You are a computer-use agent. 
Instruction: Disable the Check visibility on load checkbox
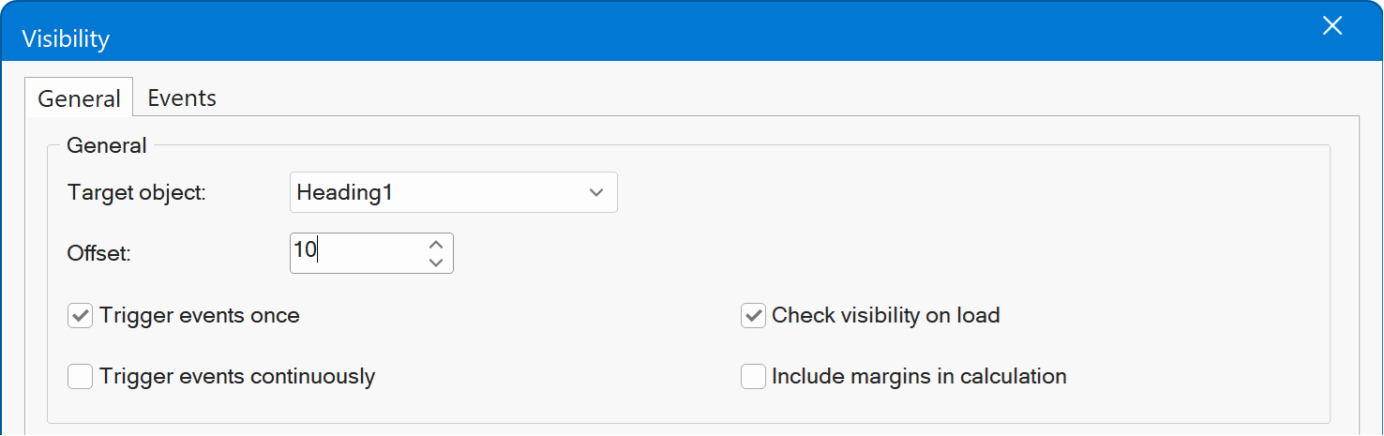click(x=753, y=316)
